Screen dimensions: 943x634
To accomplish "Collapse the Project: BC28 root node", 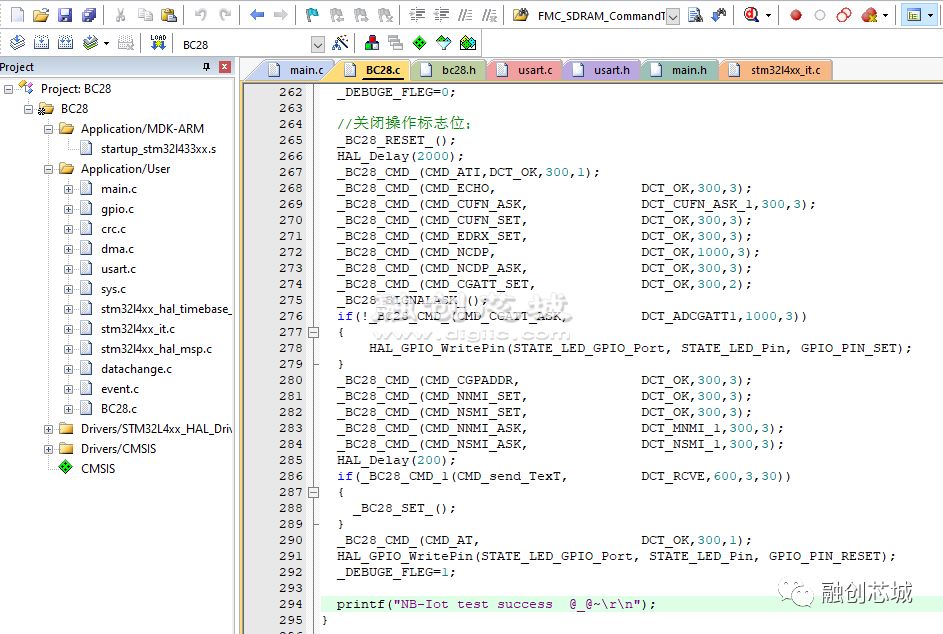I will [x=8, y=89].
